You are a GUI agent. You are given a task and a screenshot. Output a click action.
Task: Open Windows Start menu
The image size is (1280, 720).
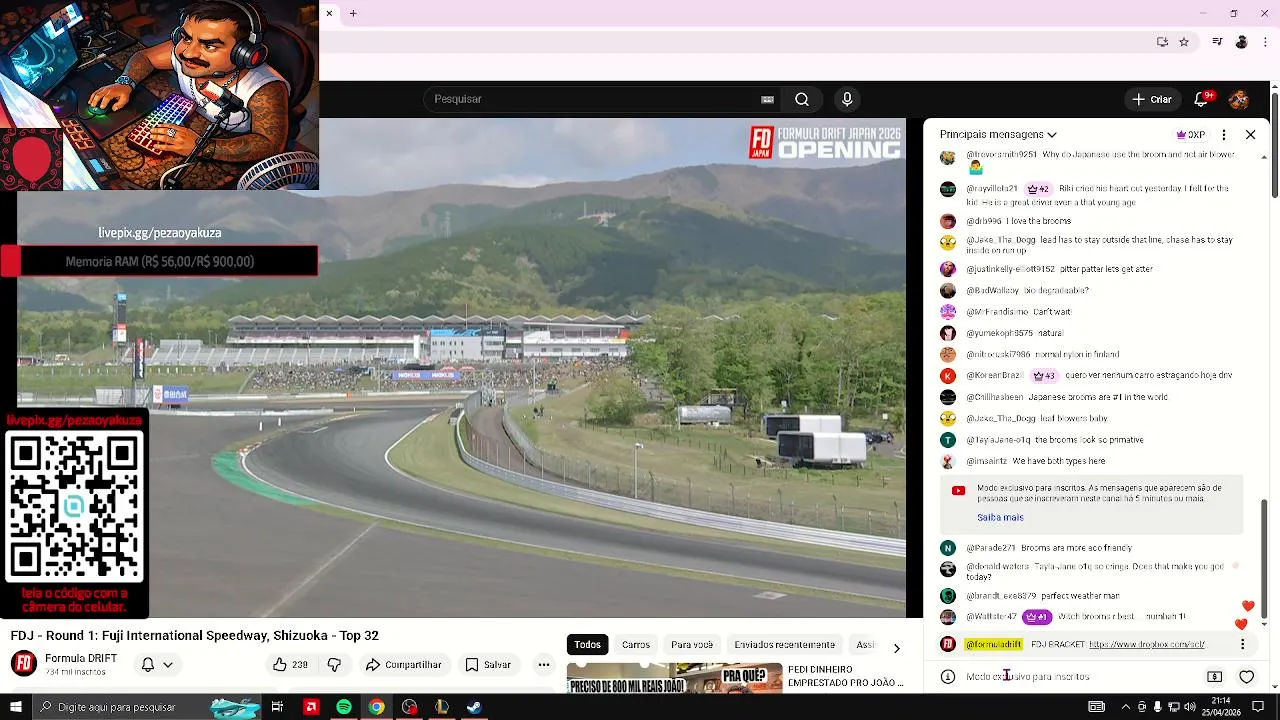click(x=16, y=707)
